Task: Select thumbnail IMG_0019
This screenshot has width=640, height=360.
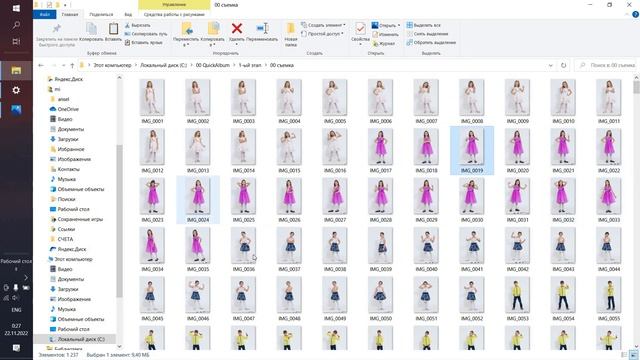Action: (x=472, y=150)
